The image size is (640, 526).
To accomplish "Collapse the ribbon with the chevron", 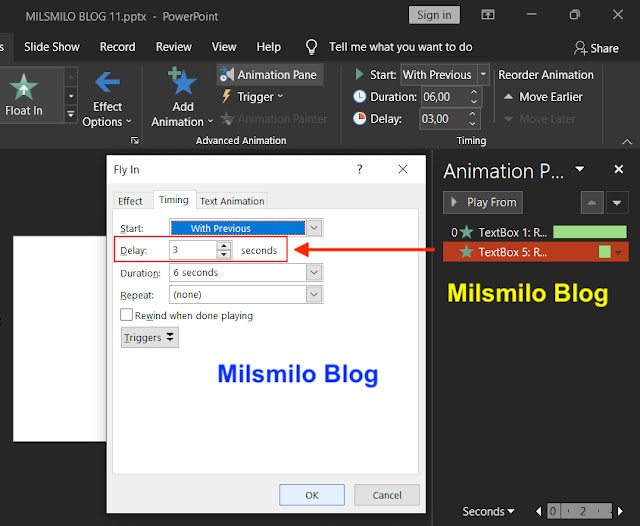I will click(x=627, y=142).
